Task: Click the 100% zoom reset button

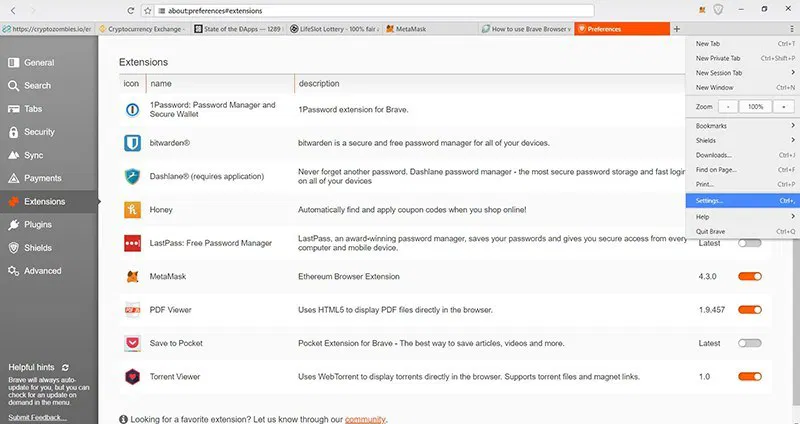Action: coord(756,107)
